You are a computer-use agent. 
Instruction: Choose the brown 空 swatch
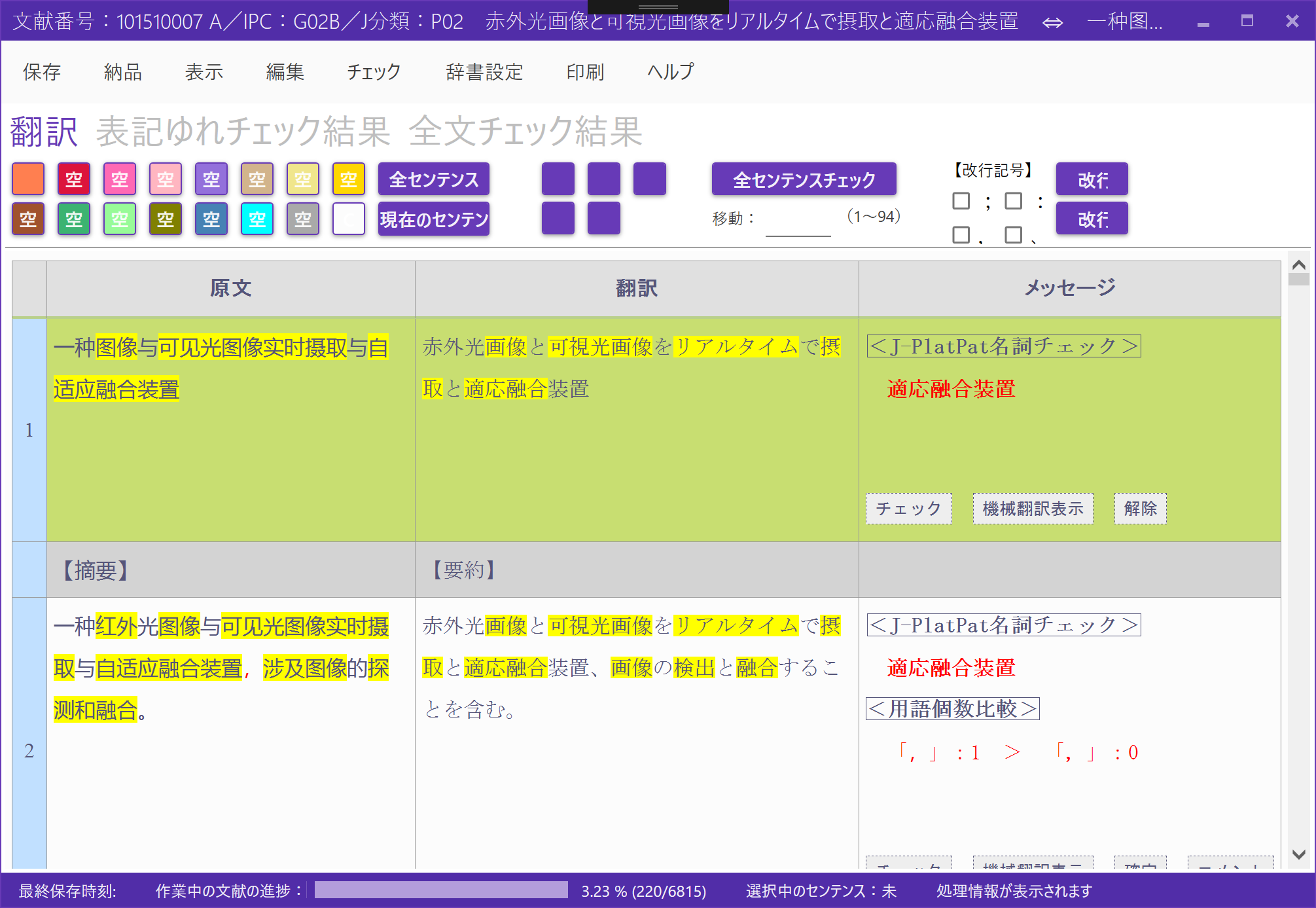point(28,219)
